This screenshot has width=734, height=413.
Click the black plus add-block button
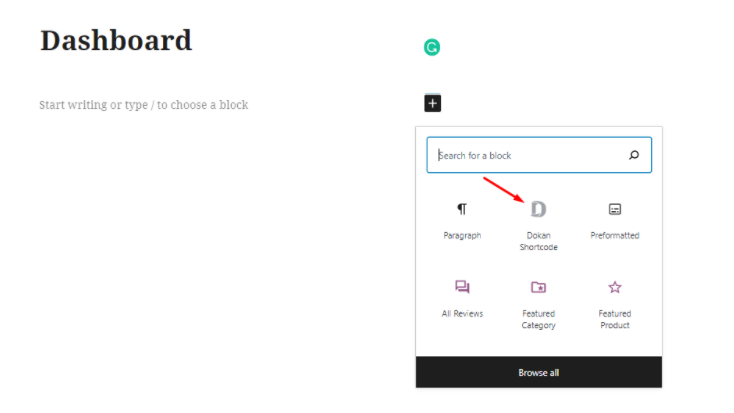coord(433,103)
